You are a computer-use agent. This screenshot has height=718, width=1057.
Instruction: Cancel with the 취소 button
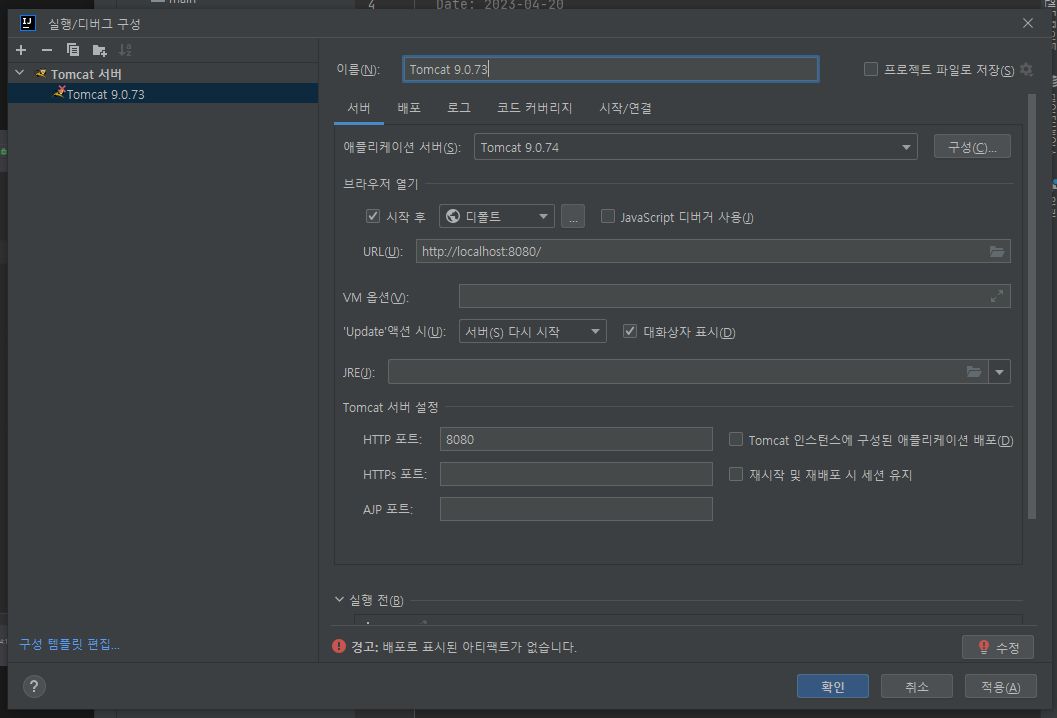917,686
